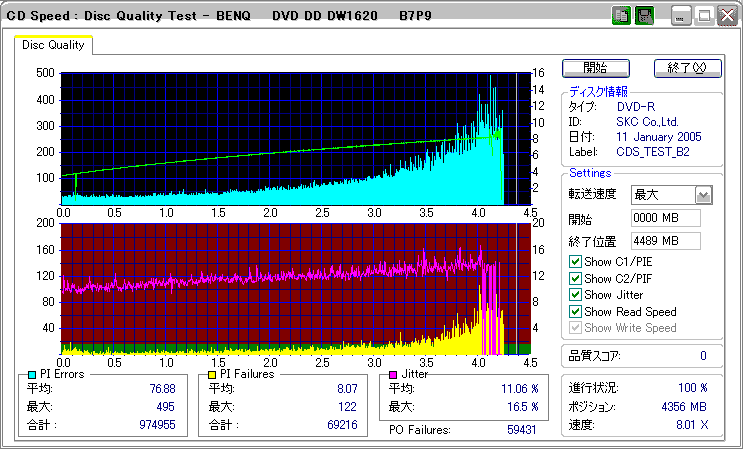Uncheck the Show Read Speed checkbox
The image size is (743, 449).
[x=575, y=312]
